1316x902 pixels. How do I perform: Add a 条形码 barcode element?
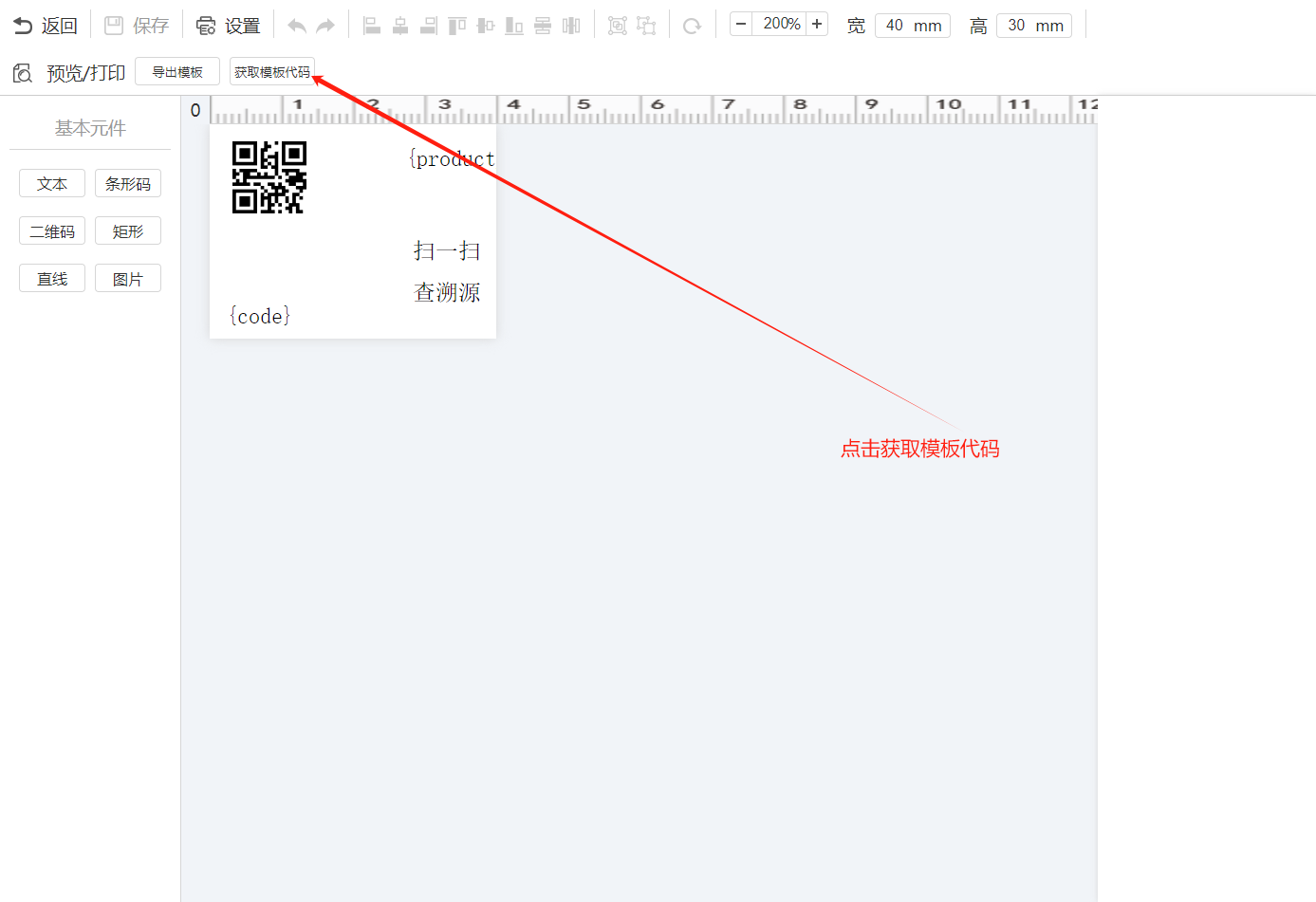pos(128,184)
